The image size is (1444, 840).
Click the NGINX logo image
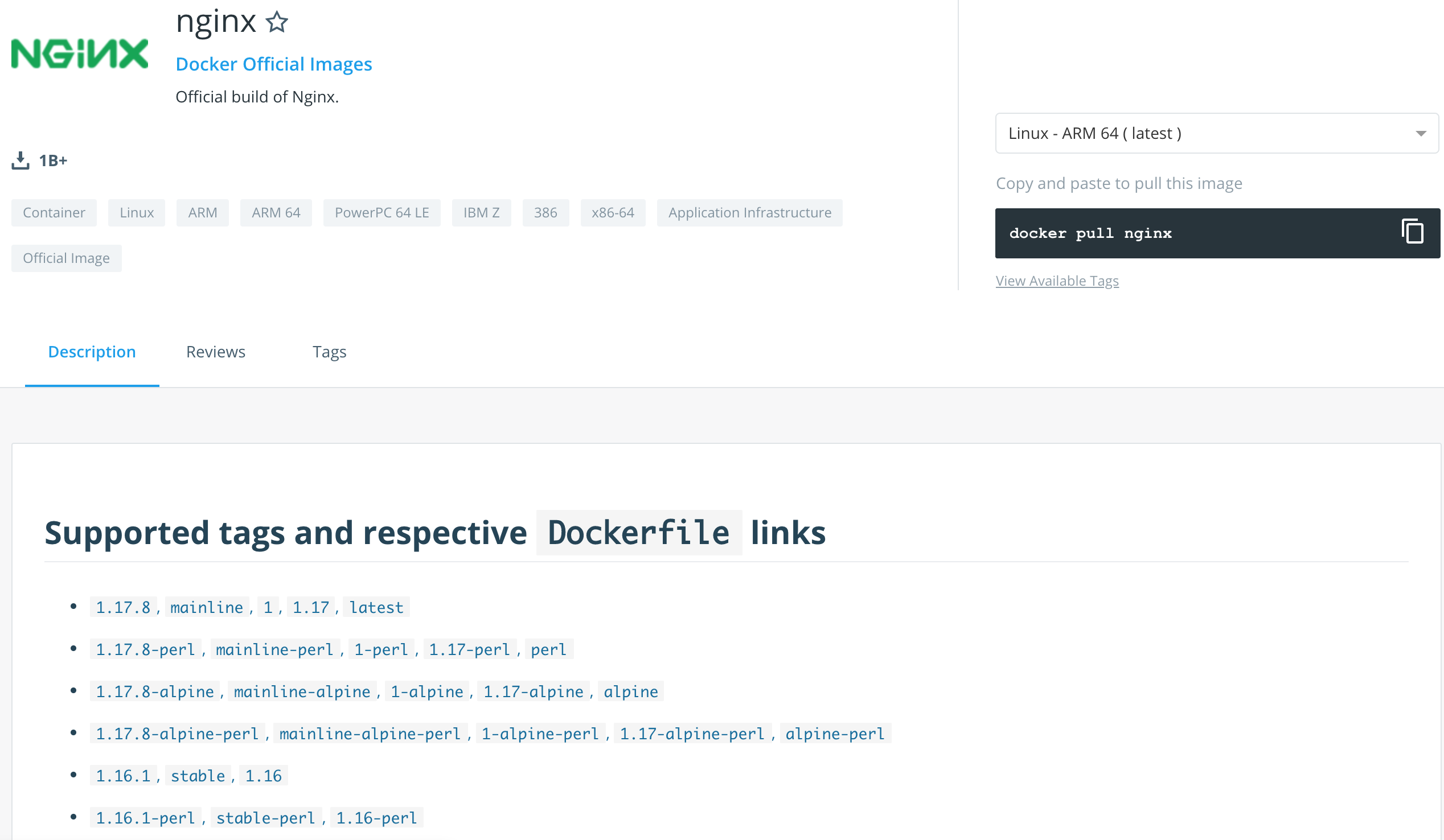(x=80, y=54)
